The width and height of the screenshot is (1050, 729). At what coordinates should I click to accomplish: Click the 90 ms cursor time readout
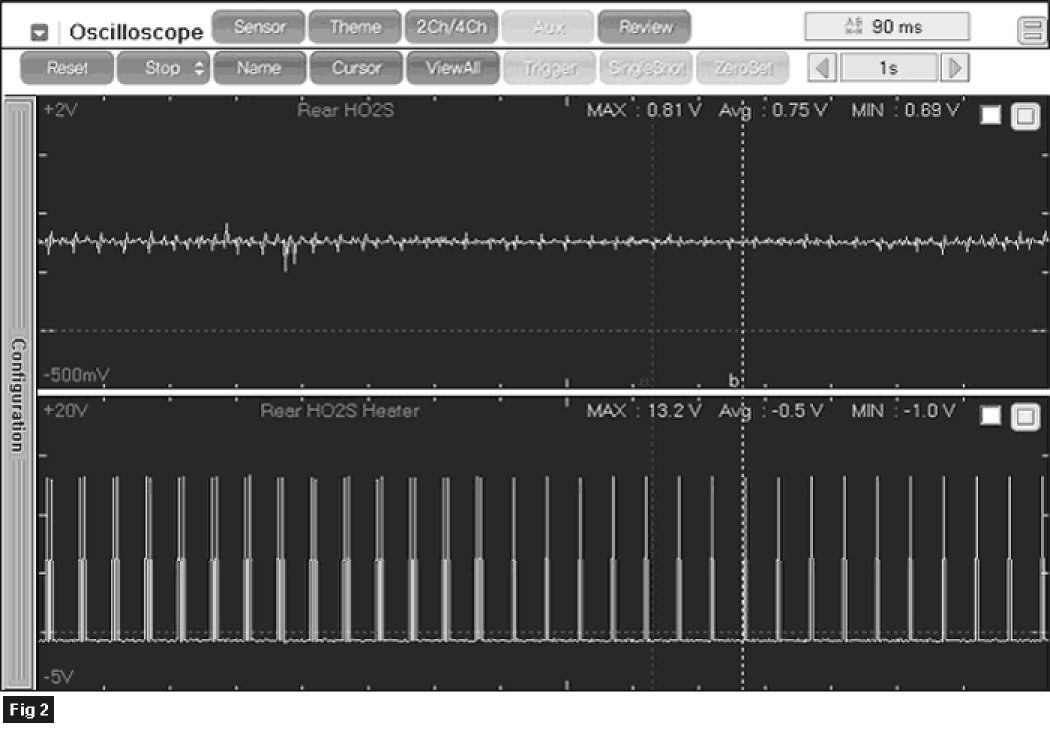tap(886, 27)
